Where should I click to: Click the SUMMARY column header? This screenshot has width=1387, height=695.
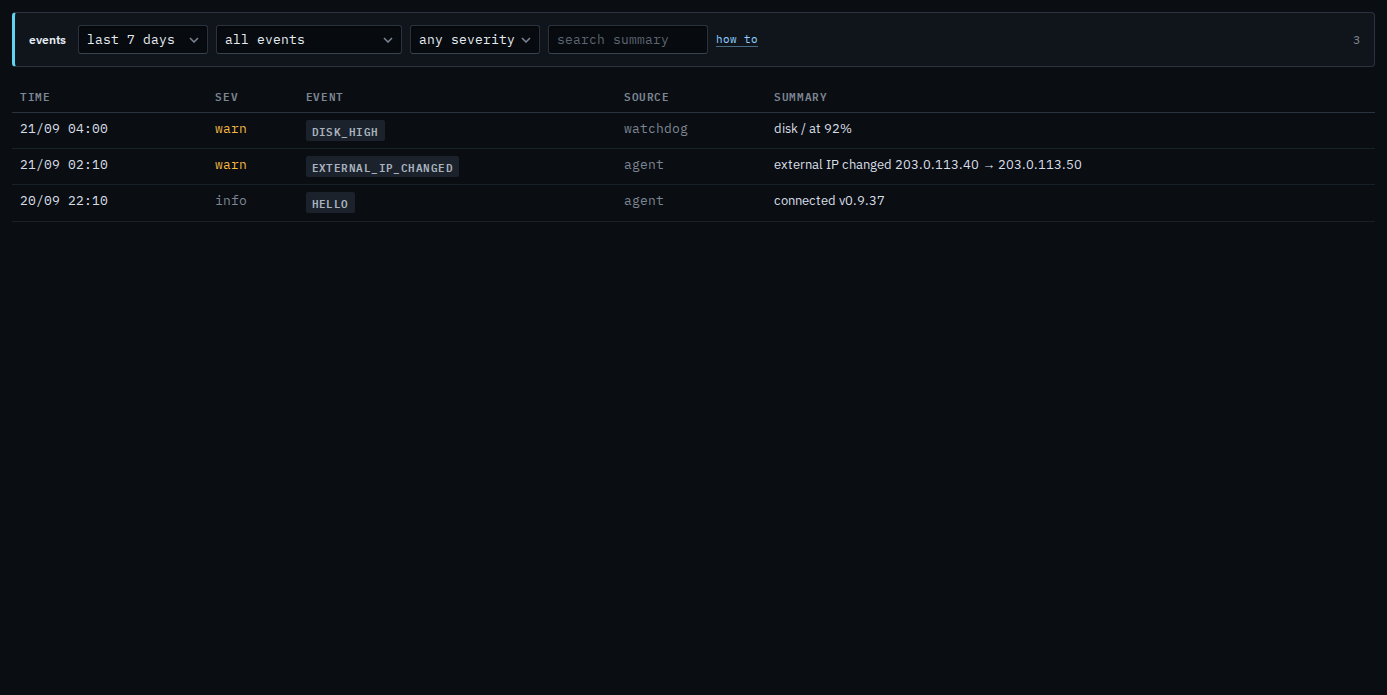(x=800, y=97)
